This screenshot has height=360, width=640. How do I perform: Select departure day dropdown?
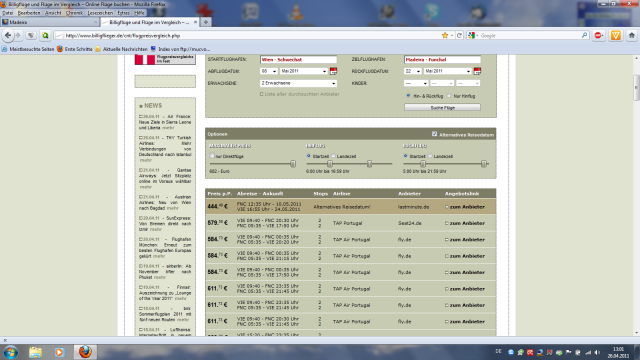pos(269,71)
